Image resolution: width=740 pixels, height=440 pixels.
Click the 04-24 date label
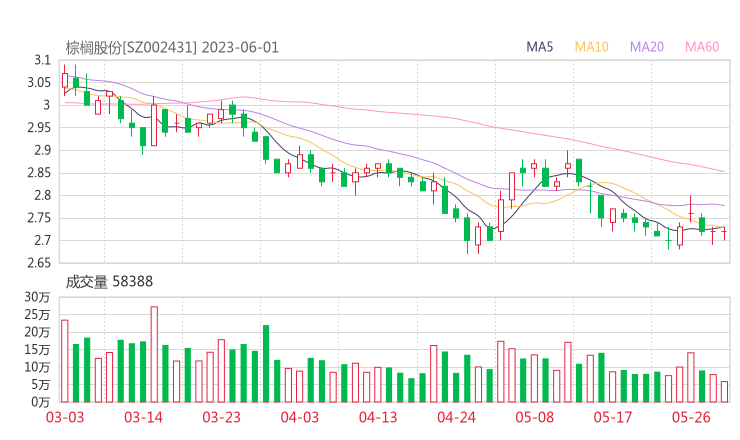tap(456, 417)
